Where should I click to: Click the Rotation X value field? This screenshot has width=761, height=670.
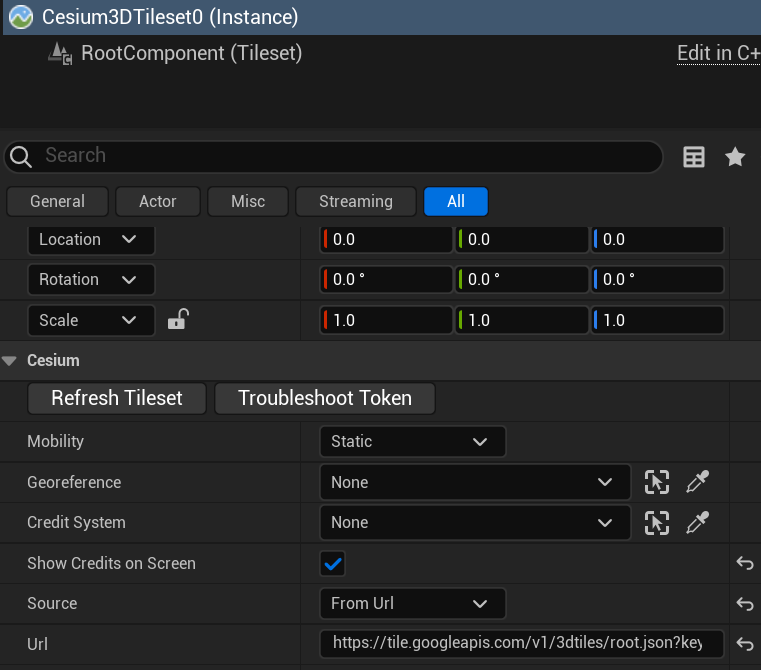coord(386,279)
